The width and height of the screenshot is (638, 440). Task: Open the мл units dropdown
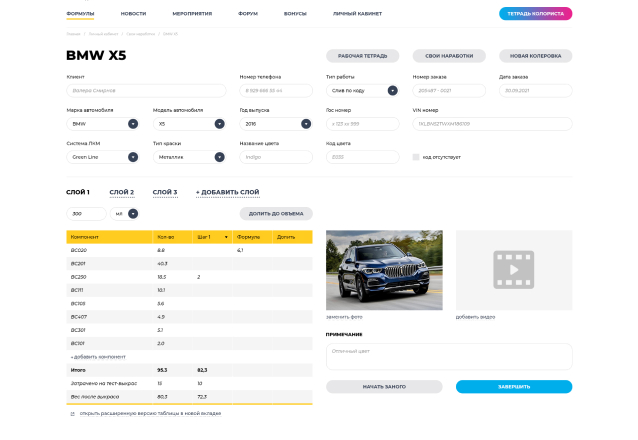(x=132, y=213)
